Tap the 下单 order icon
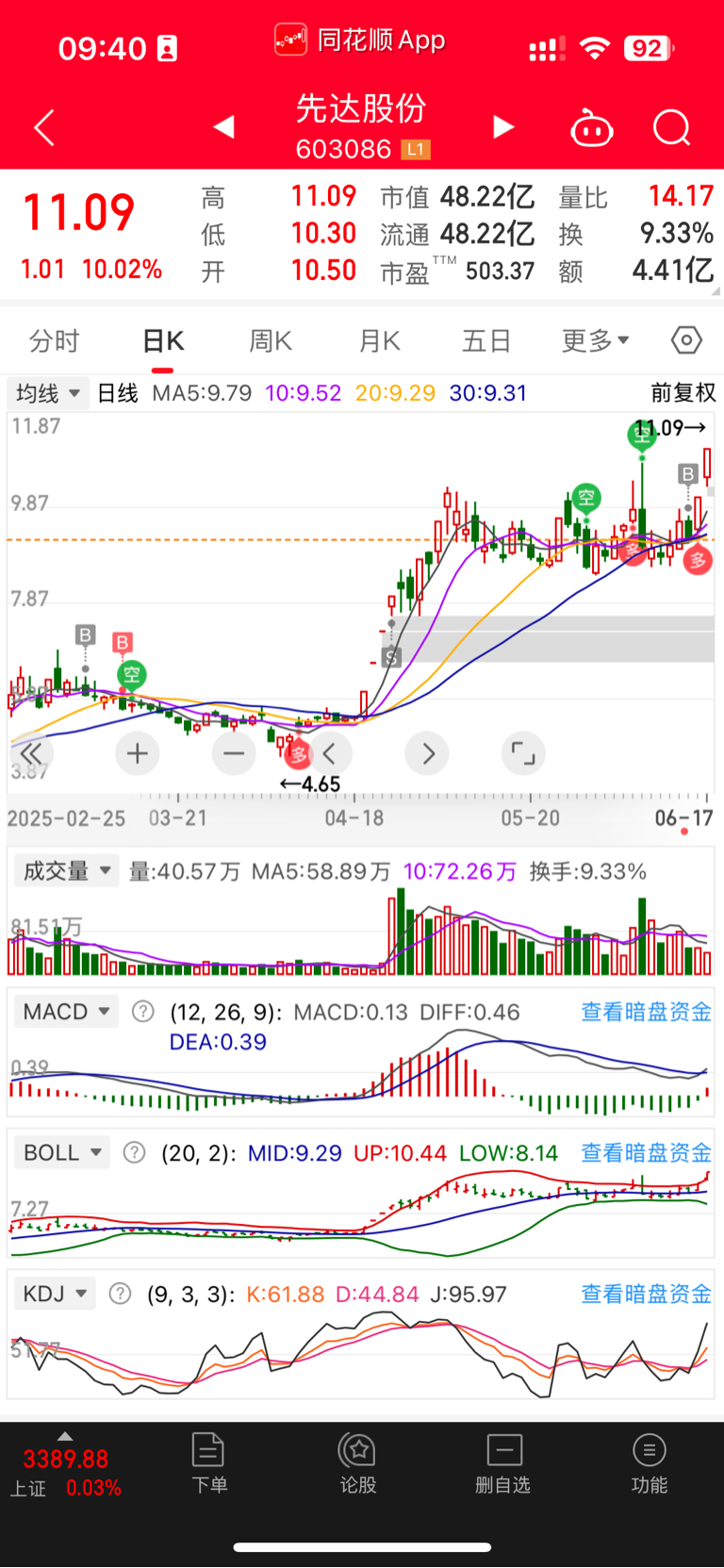 208,1462
